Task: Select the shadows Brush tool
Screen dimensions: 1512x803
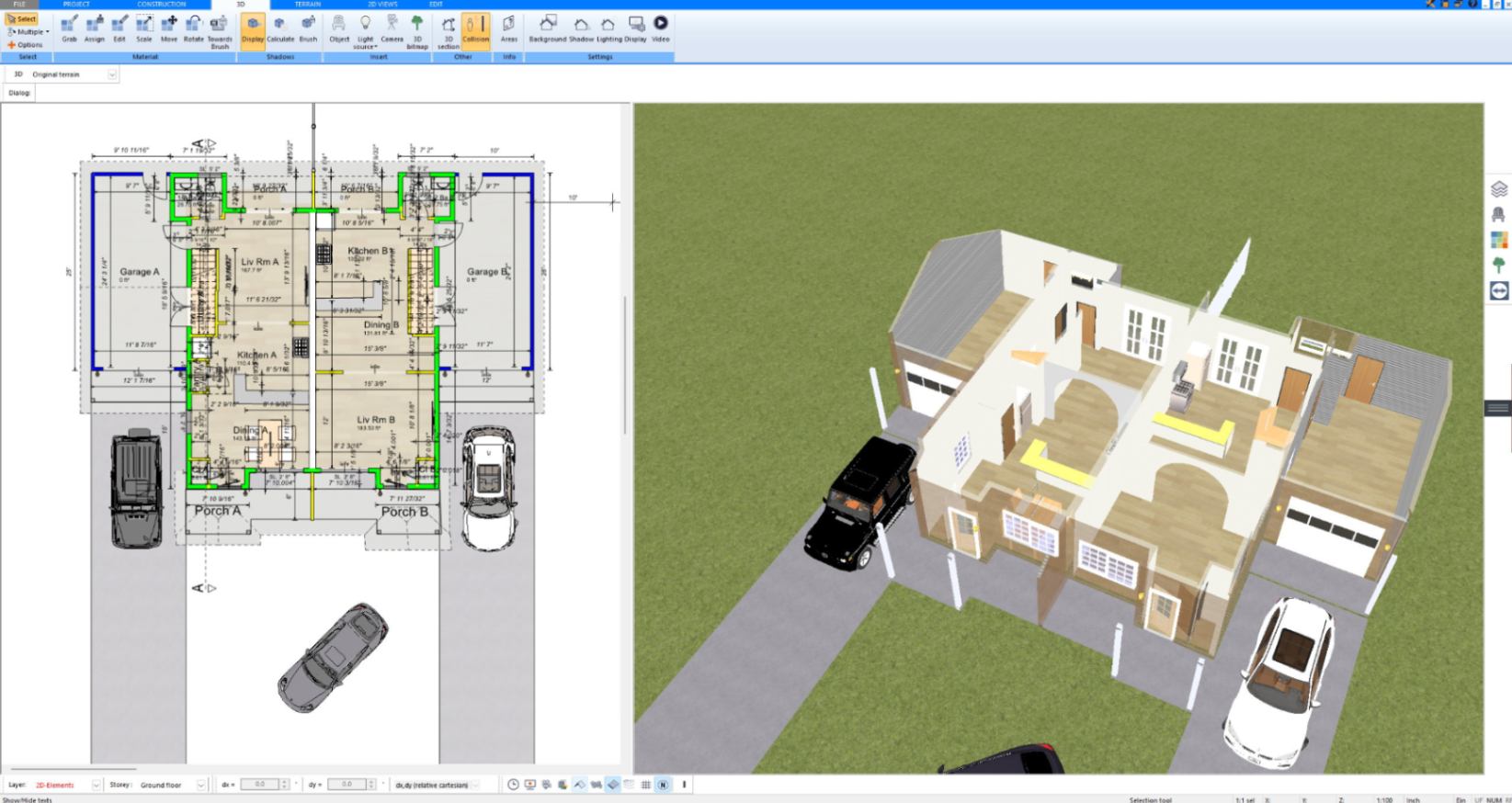Action: point(308,29)
